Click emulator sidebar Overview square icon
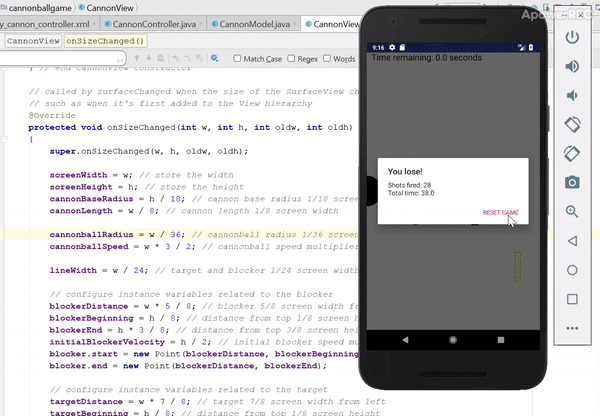The image size is (600, 416). [x=572, y=299]
